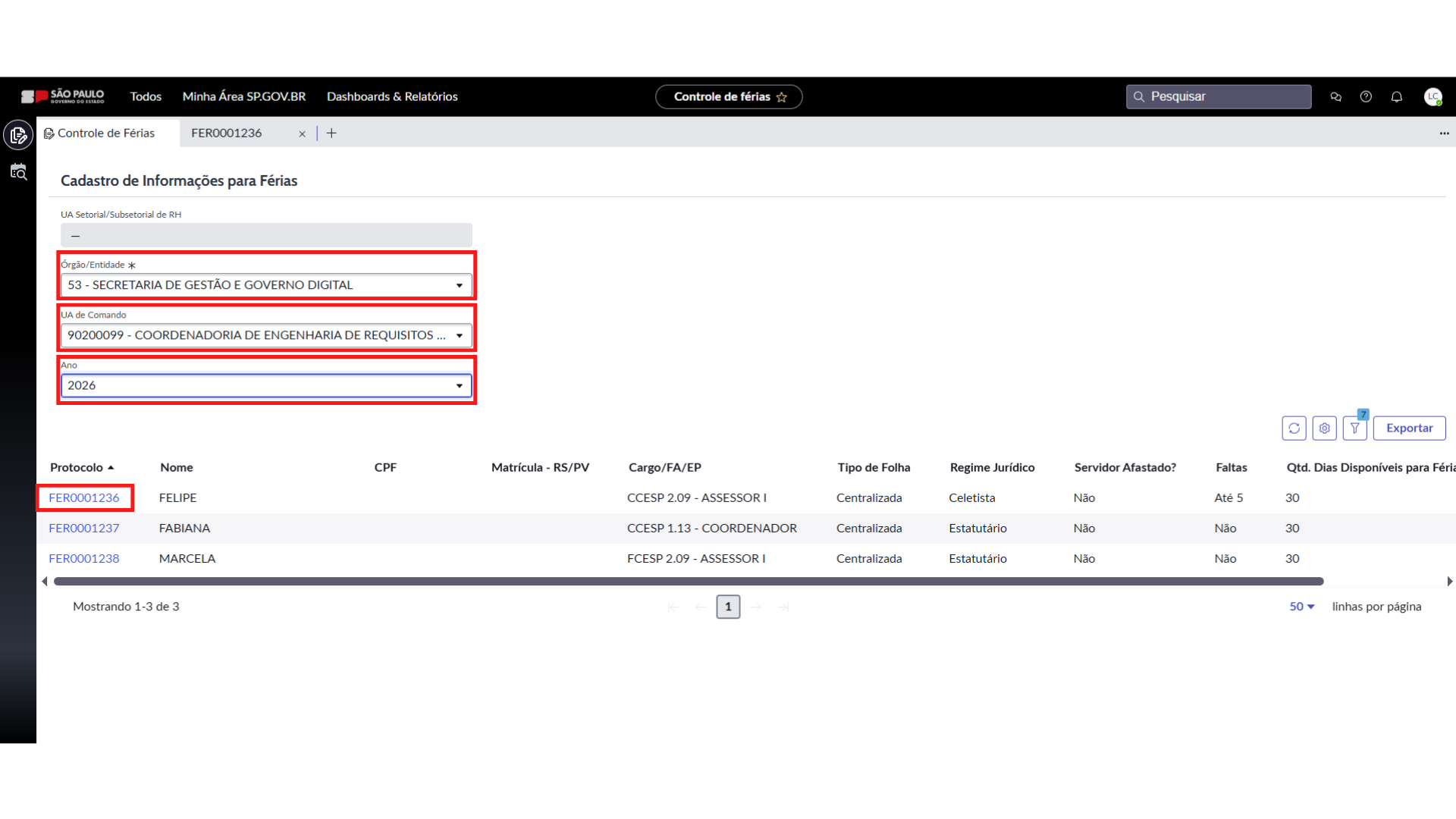Open the filter funnel icon
This screenshot has height=819, width=1456.
coord(1354,428)
